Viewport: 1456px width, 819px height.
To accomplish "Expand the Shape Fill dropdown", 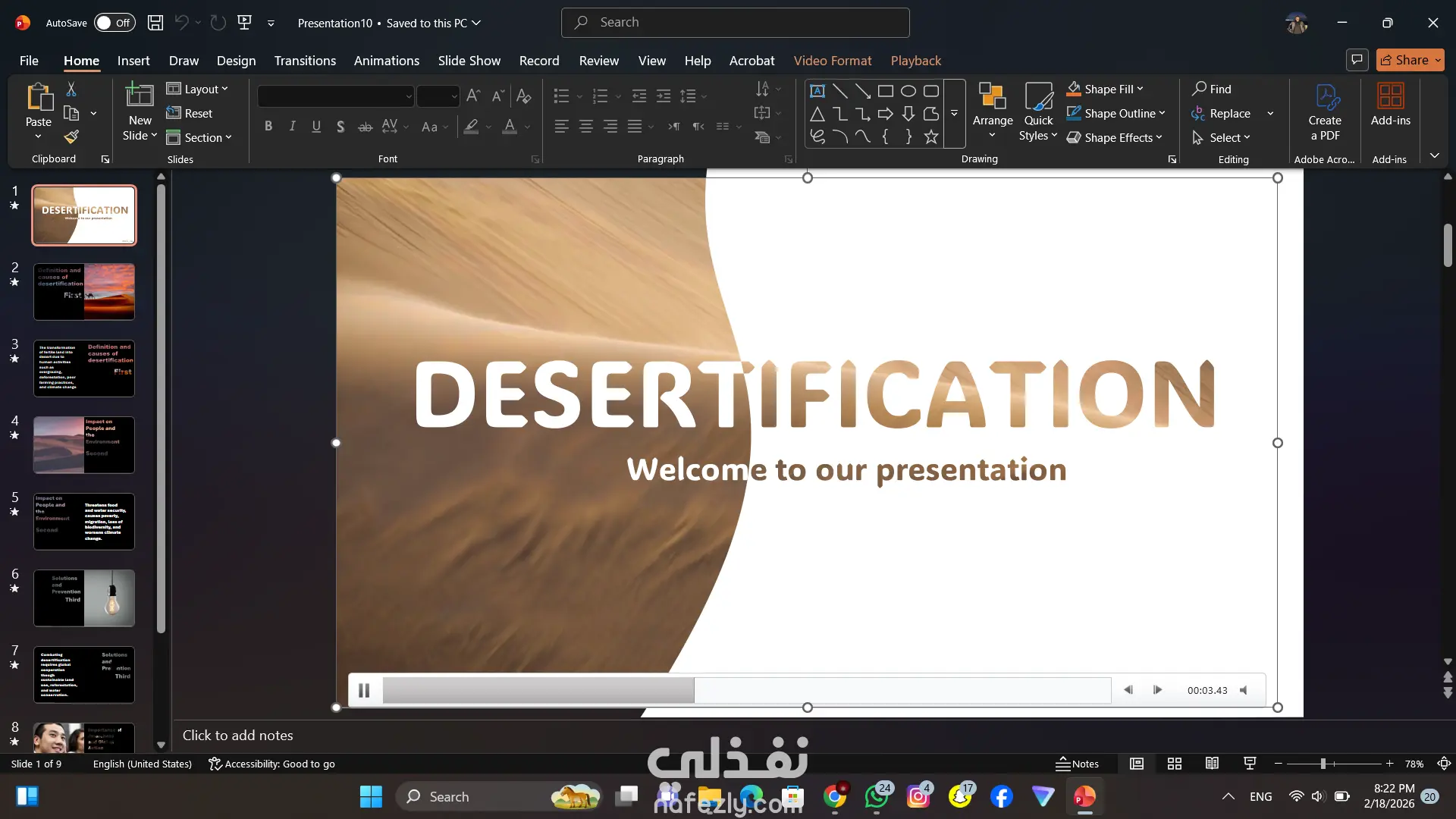I will [1140, 89].
